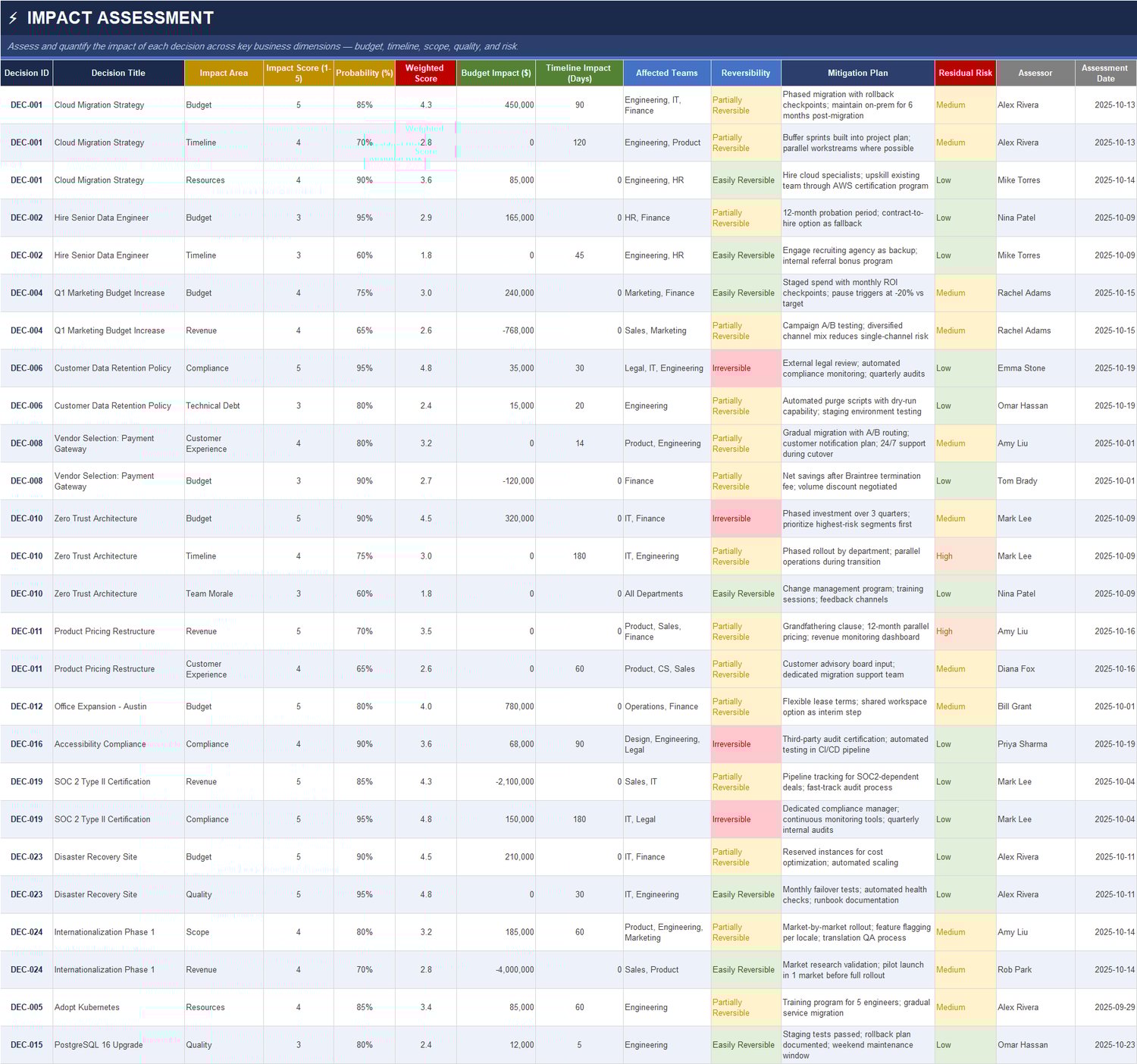Screen dimensions: 1137x1064
Task: Select decision DEC-001 Cloud Migration Strategy
Action: [99, 105]
